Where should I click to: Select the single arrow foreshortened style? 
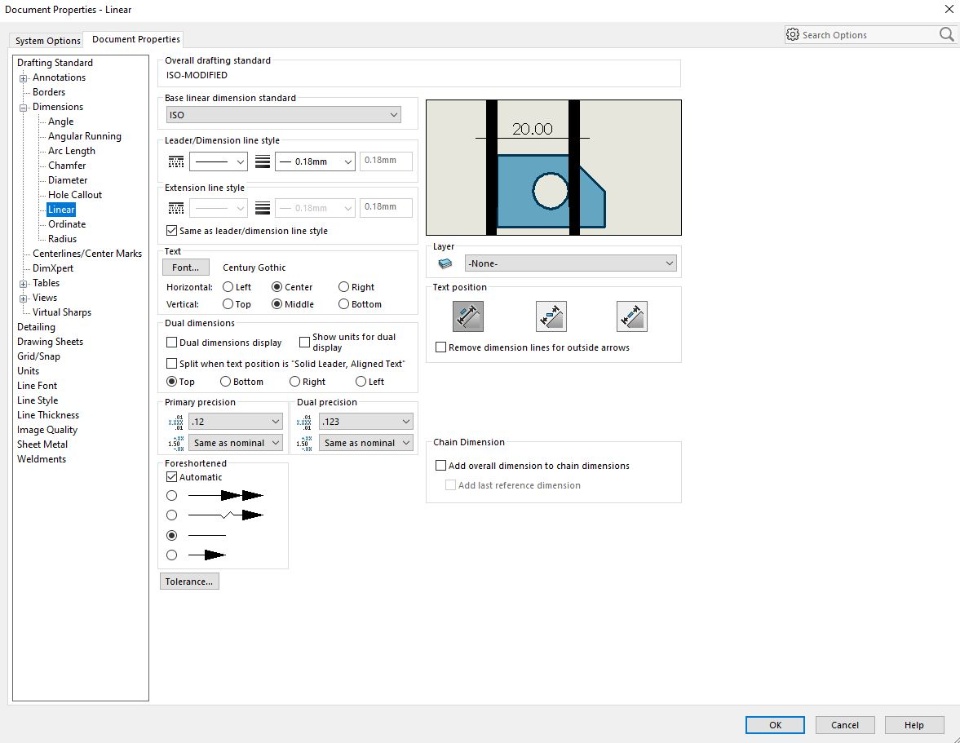[171, 555]
